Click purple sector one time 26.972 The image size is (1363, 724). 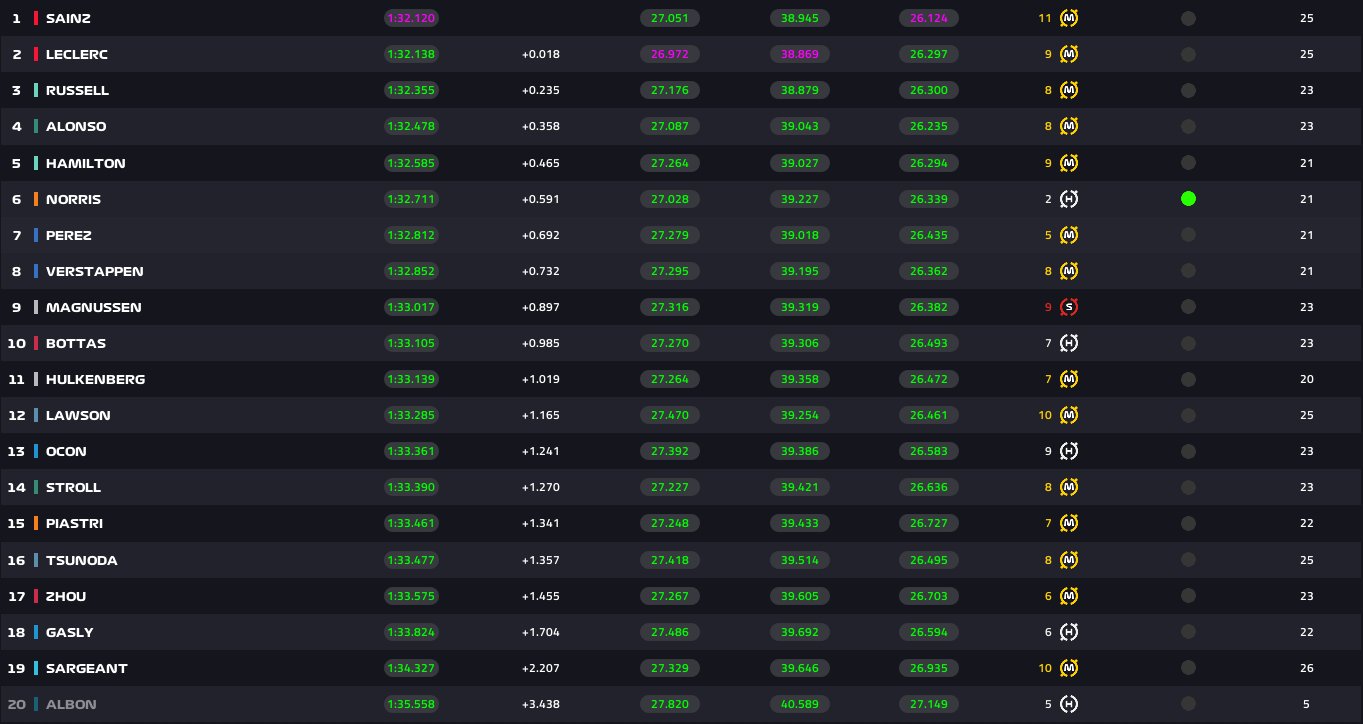pyautogui.click(x=670, y=54)
